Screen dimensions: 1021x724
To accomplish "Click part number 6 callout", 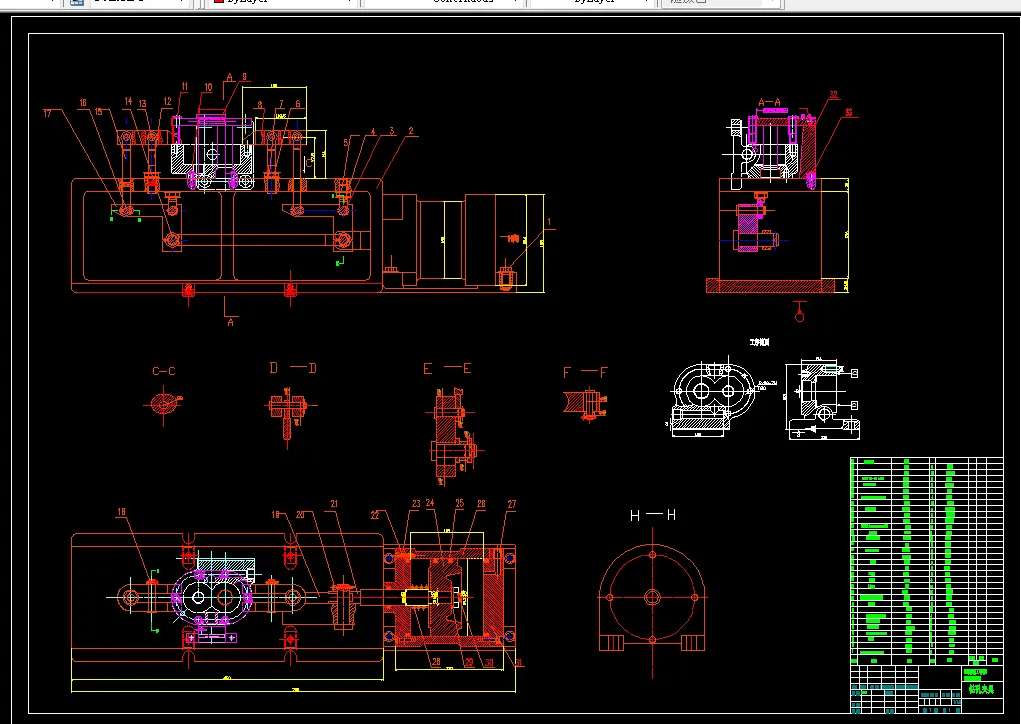I will click(298, 104).
